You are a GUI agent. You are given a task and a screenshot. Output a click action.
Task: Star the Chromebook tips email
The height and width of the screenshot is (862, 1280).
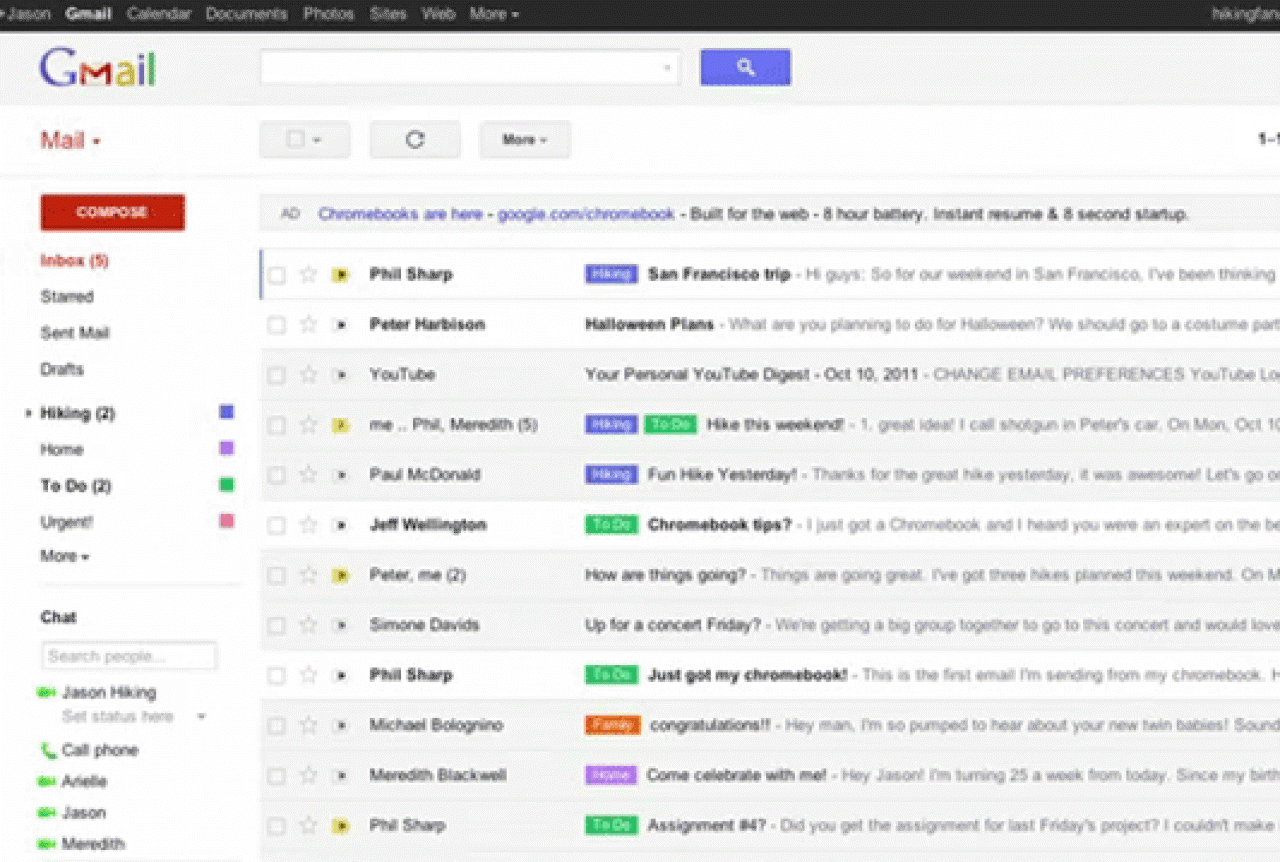tap(308, 524)
